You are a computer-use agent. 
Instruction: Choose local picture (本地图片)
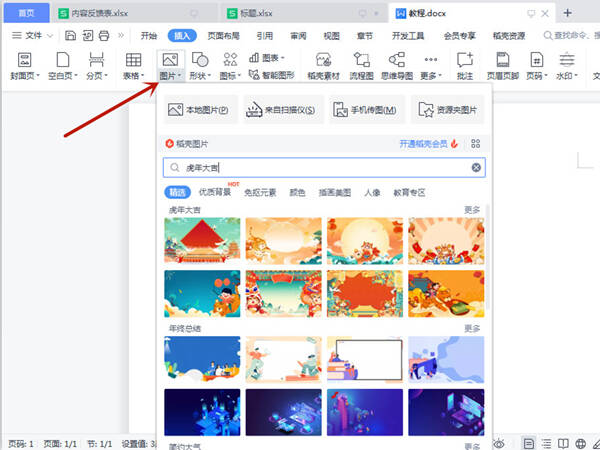pos(201,110)
